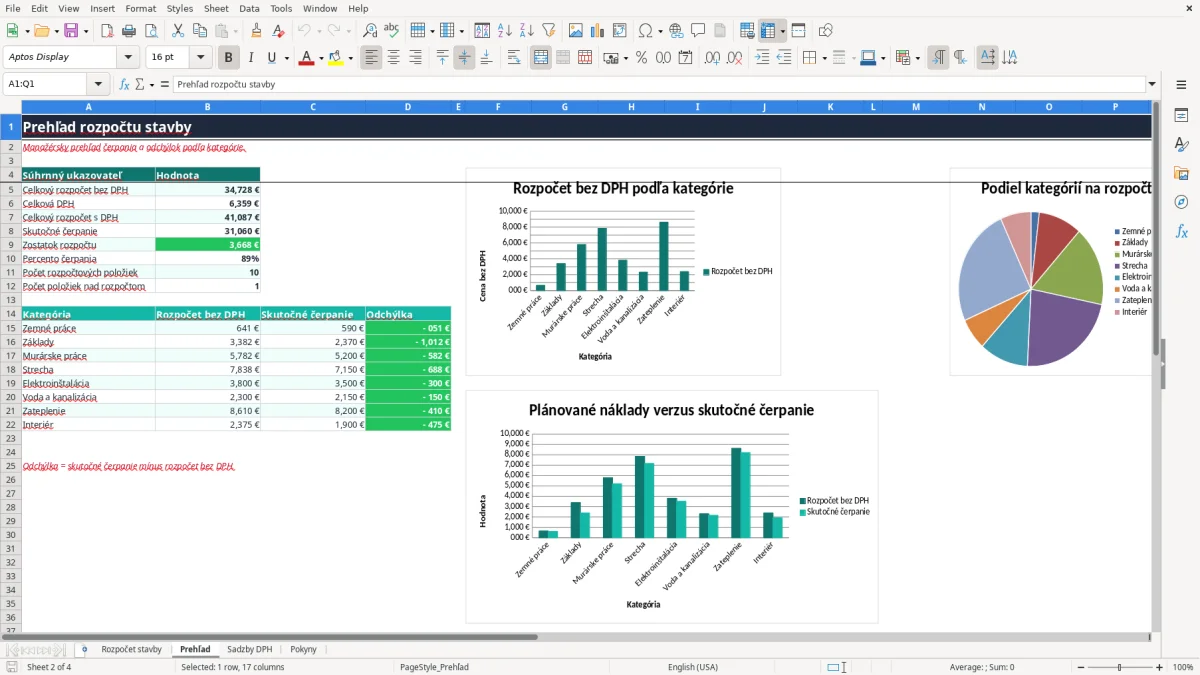The height and width of the screenshot is (675, 1200).
Task: Sort ascending A to Z
Action: pyautogui.click(x=505, y=31)
